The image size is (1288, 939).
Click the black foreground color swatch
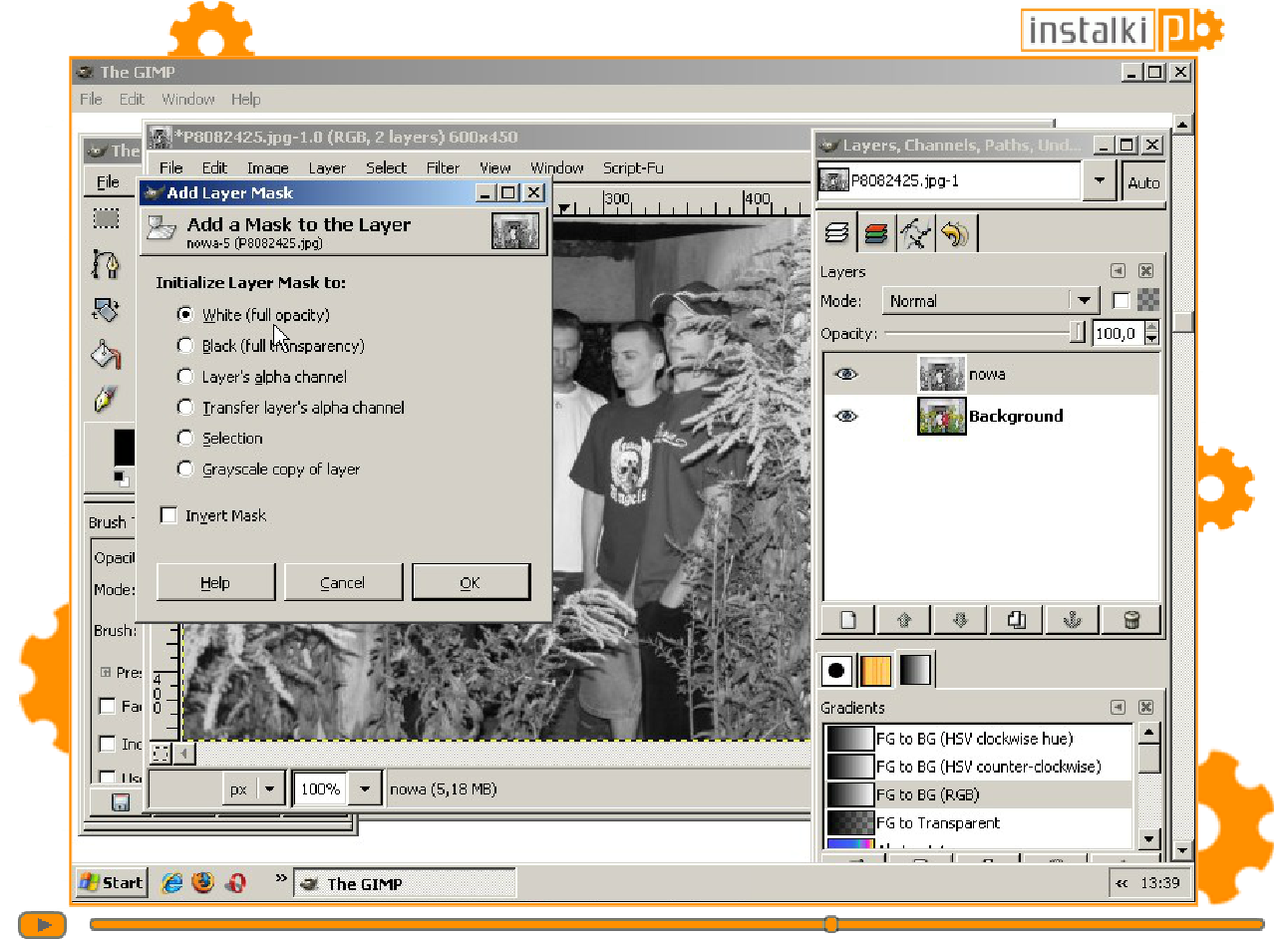(124, 448)
